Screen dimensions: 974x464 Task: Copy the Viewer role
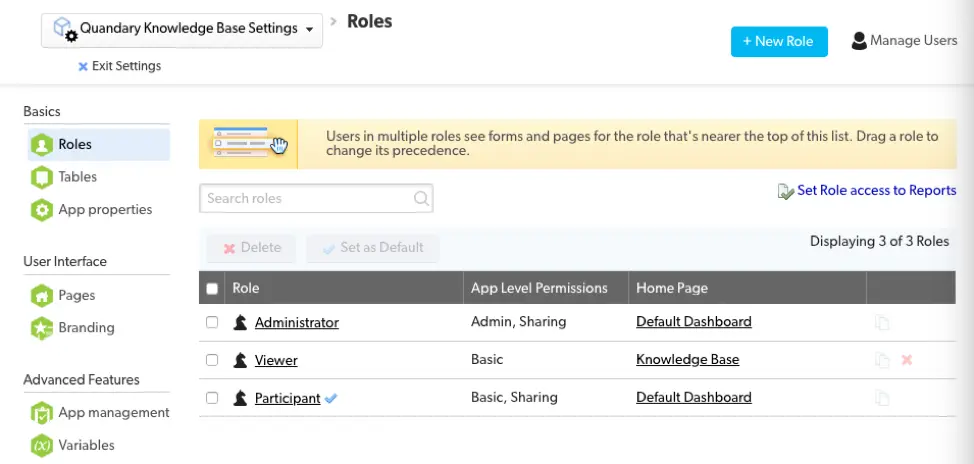tap(882, 360)
